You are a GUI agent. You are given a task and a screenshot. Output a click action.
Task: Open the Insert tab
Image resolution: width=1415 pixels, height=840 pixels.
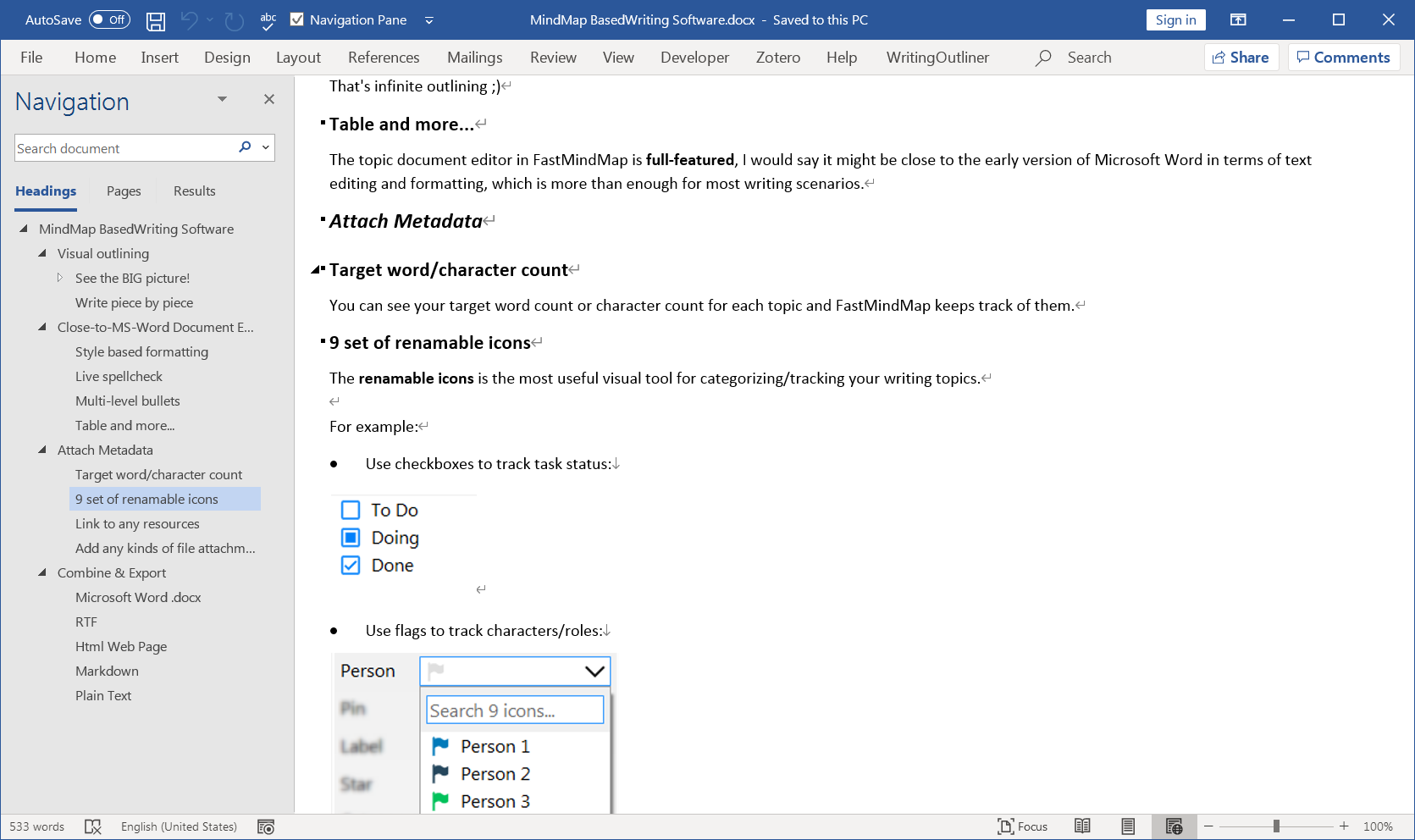tap(159, 58)
